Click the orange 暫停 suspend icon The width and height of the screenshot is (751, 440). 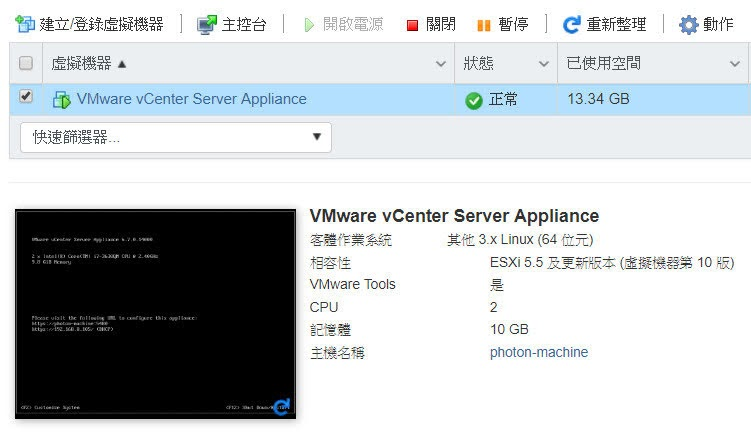[x=484, y=25]
